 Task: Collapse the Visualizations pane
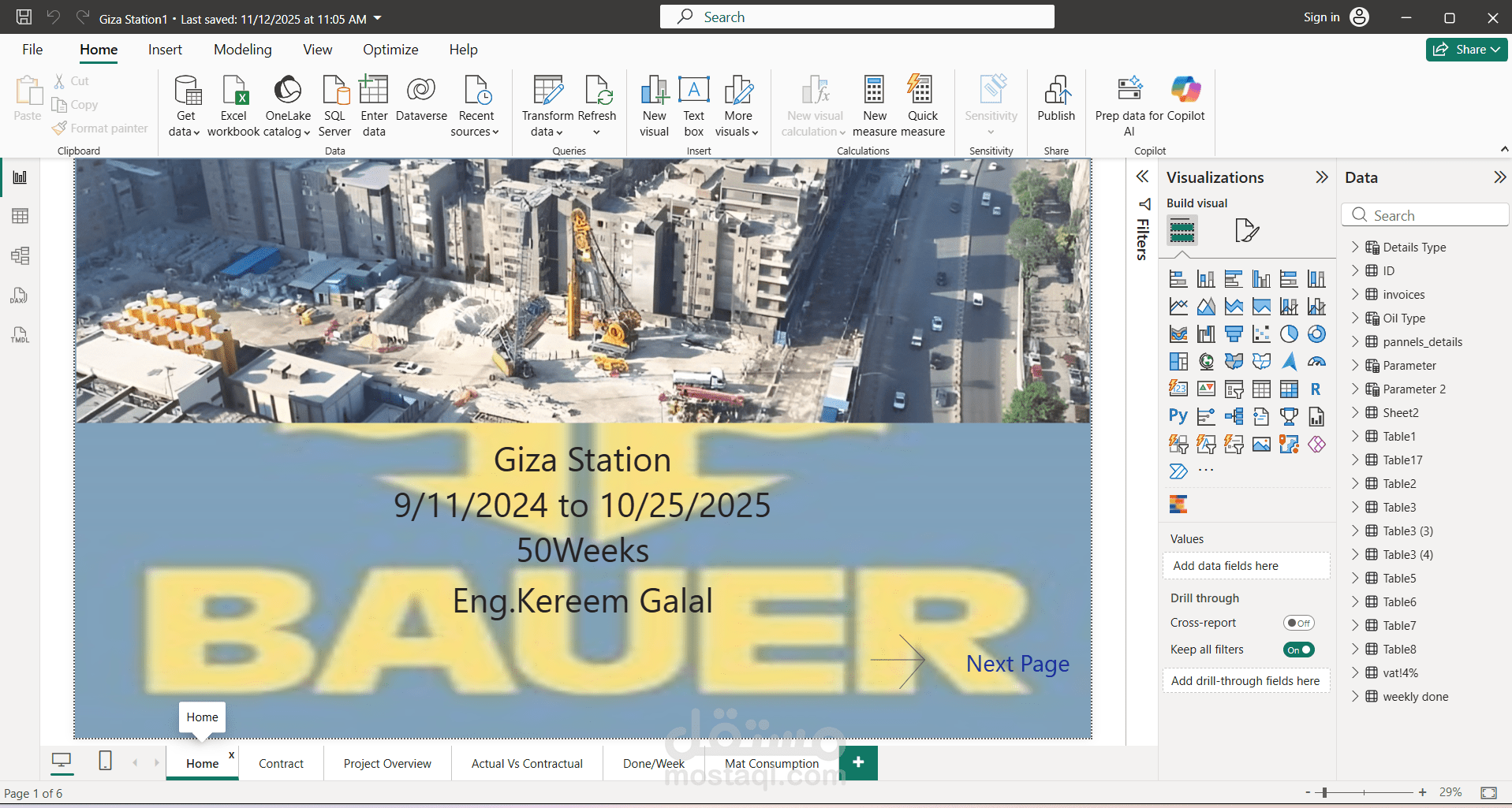click(1322, 177)
